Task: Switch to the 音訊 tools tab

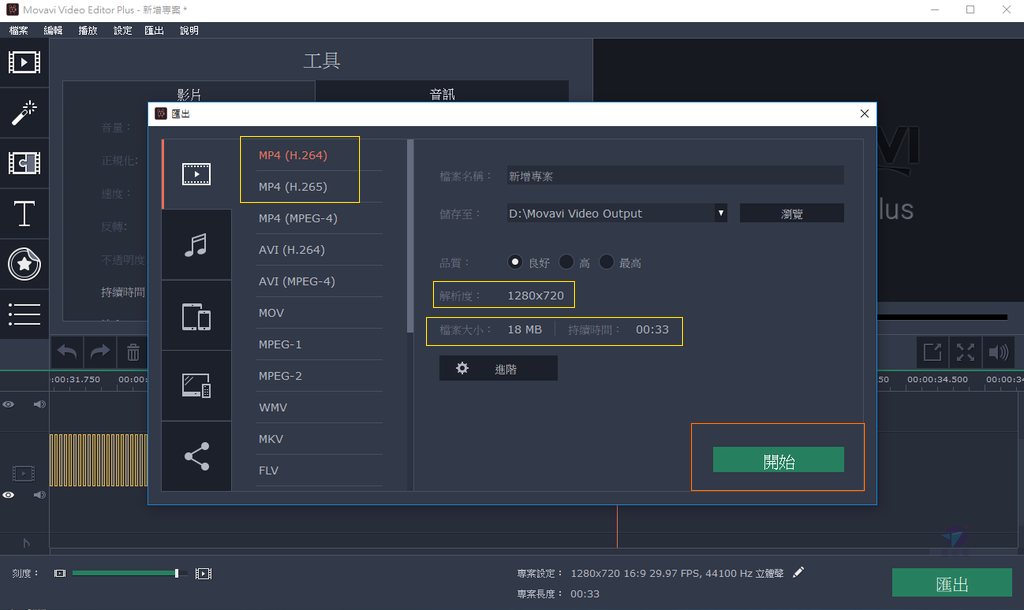Action: [442, 93]
